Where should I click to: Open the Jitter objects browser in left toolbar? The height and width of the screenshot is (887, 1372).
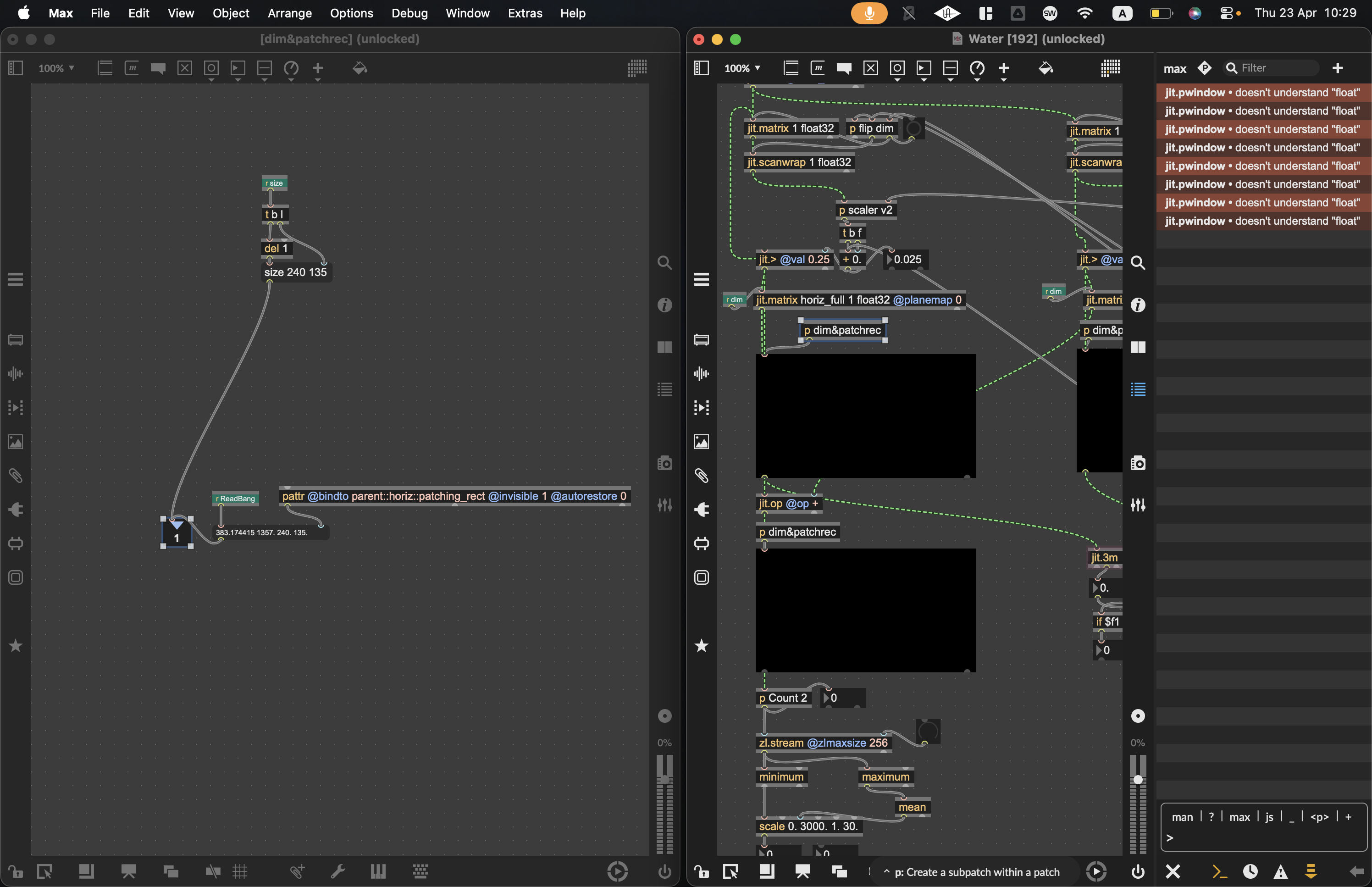[701, 408]
